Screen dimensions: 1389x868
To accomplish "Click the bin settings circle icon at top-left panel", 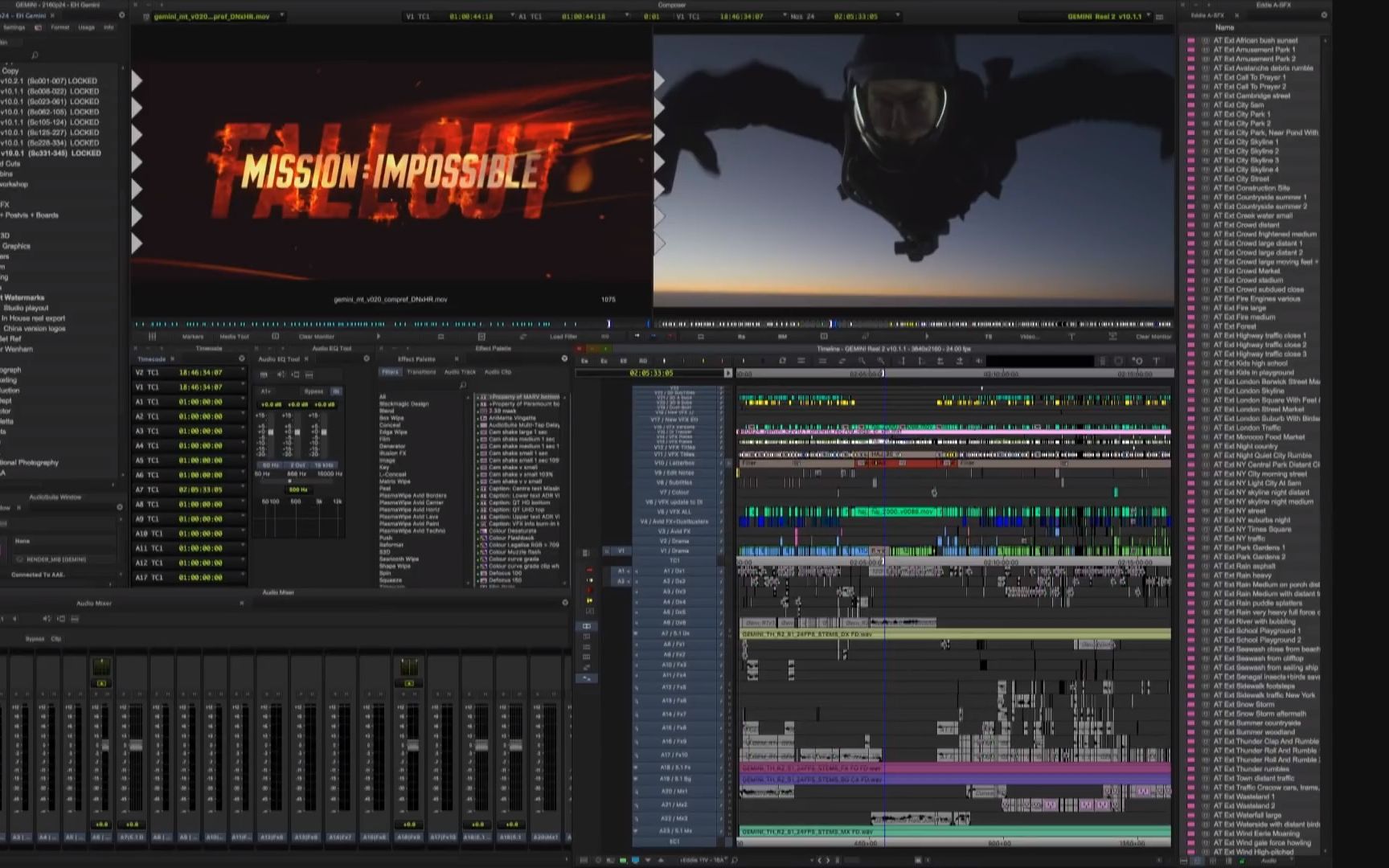I will [x=121, y=15].
